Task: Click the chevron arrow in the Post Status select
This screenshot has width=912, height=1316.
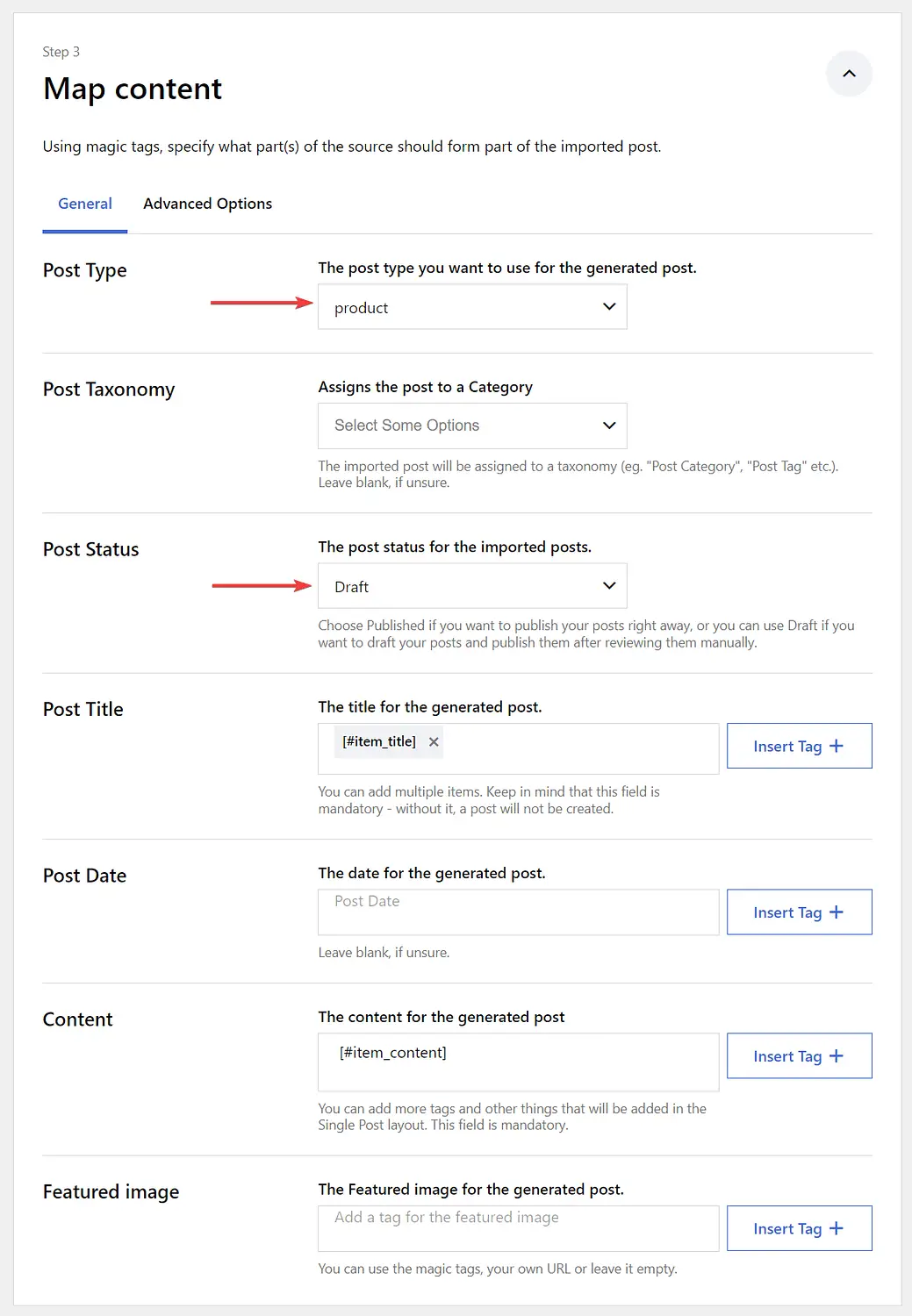Action: tap(609, 586)
